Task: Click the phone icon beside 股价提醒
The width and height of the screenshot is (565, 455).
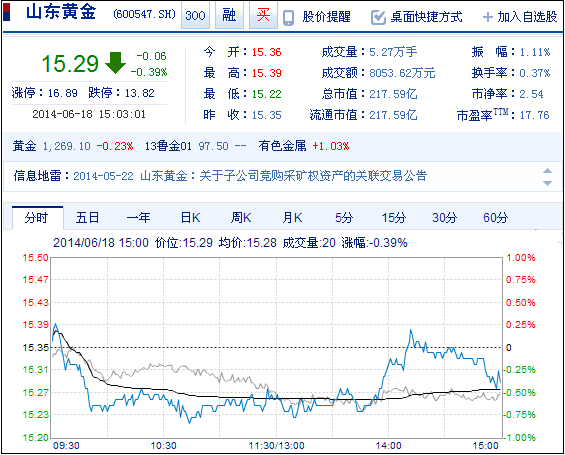Action: 288,17
